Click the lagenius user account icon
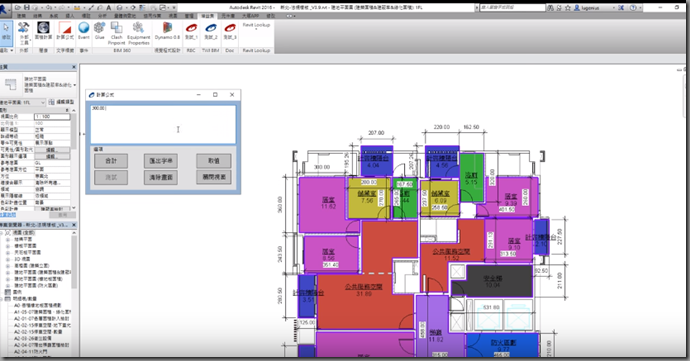690x361 pixels. 577,7
